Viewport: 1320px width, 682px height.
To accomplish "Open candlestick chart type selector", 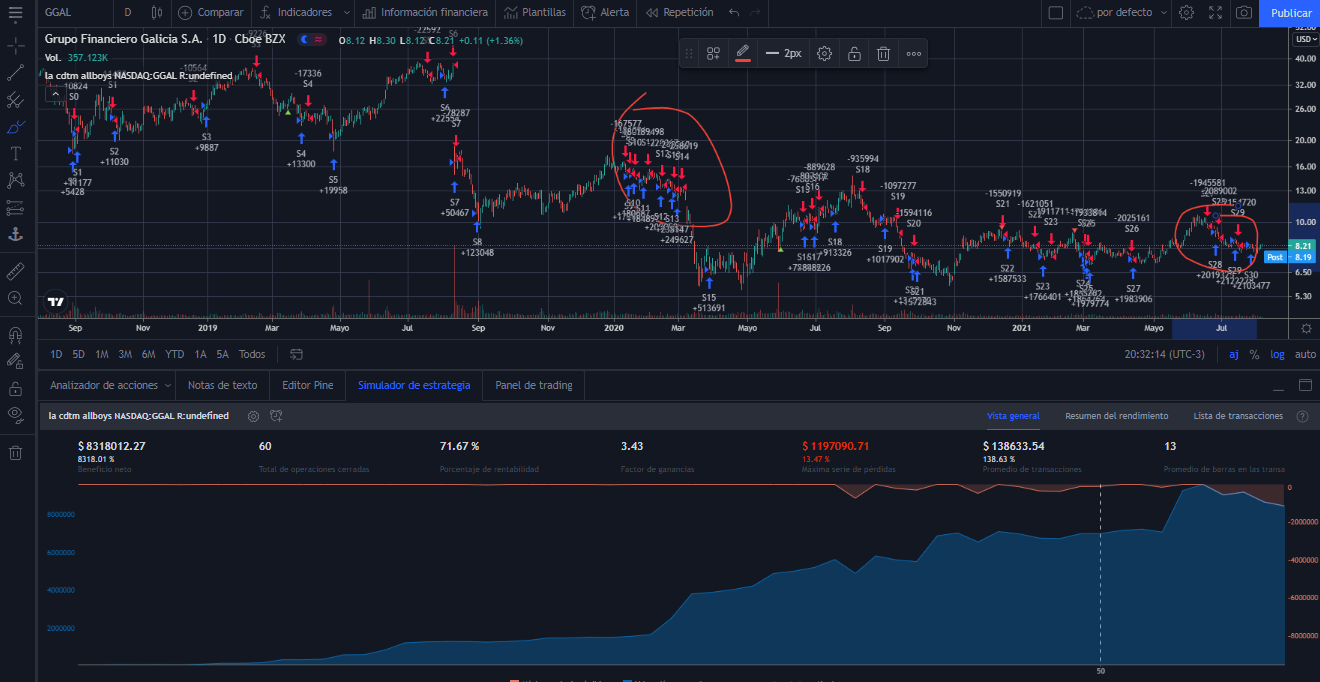I will click(x=156, y=12).
